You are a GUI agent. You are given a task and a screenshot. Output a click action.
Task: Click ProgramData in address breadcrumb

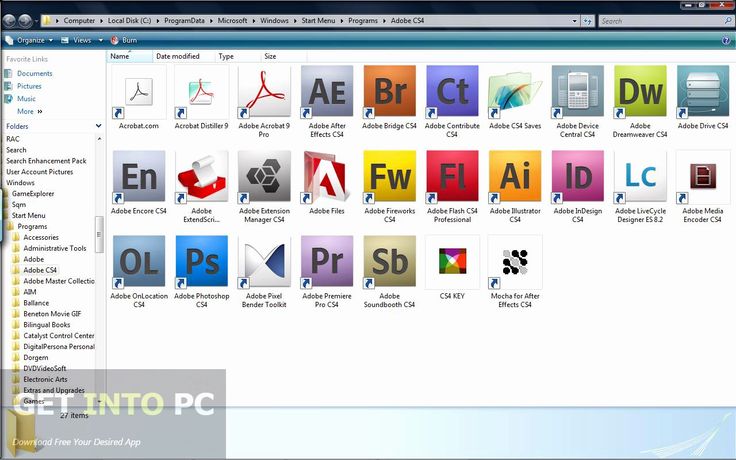184,21
